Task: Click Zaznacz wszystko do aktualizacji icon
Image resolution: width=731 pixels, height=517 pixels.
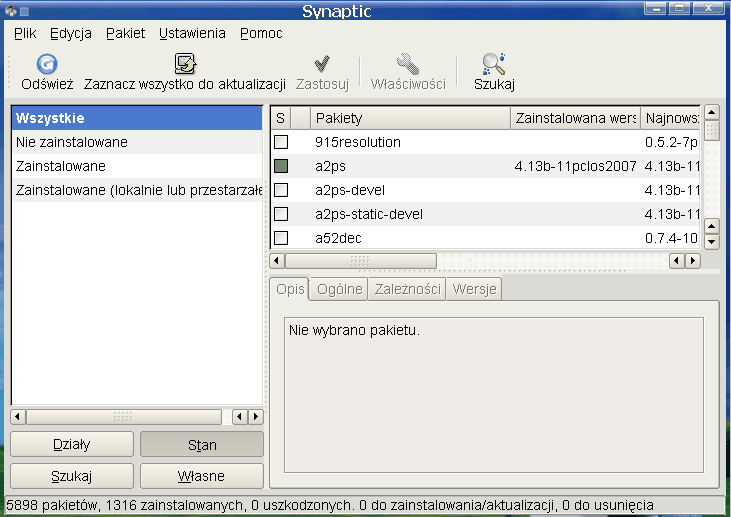Action: pyautogui.click(x=185, y=64)
